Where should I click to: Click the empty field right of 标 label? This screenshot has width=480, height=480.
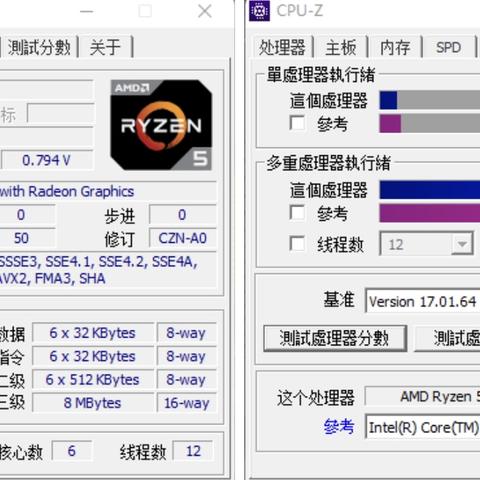pos(61,114)
